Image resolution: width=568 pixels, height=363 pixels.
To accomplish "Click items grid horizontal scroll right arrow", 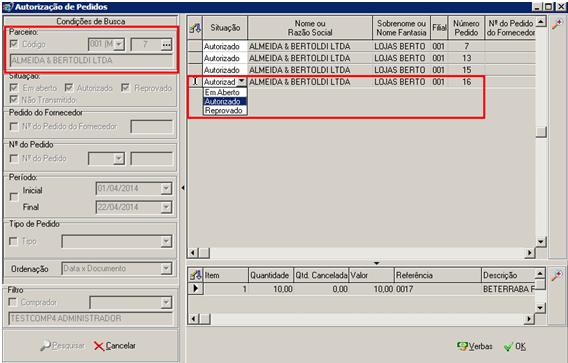I will click(530, 319).
